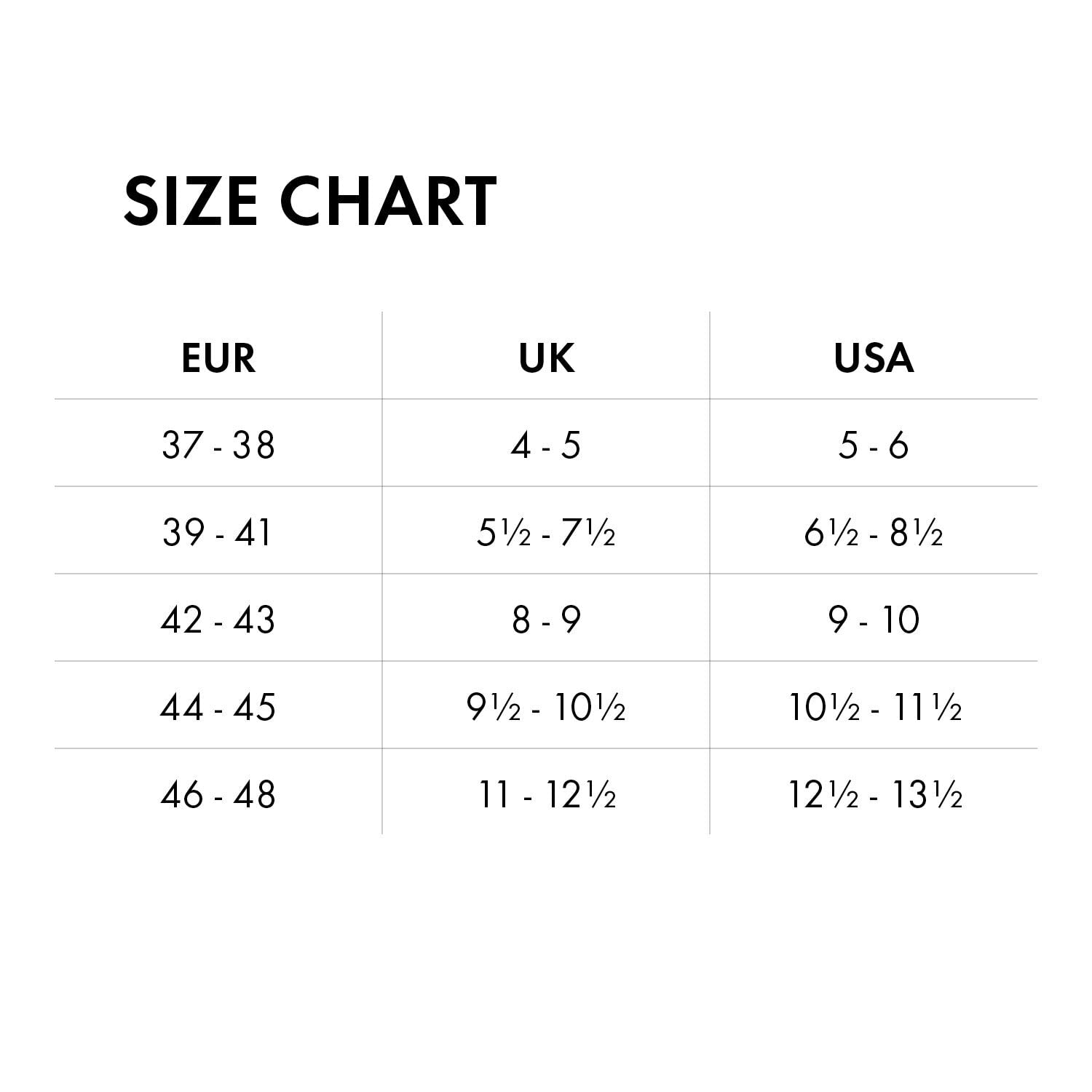Image resolution: width=1092 pixels, height=1092 pixels.
Task: Click the USA 5 - 6 cell
Action: pos(874,444)
